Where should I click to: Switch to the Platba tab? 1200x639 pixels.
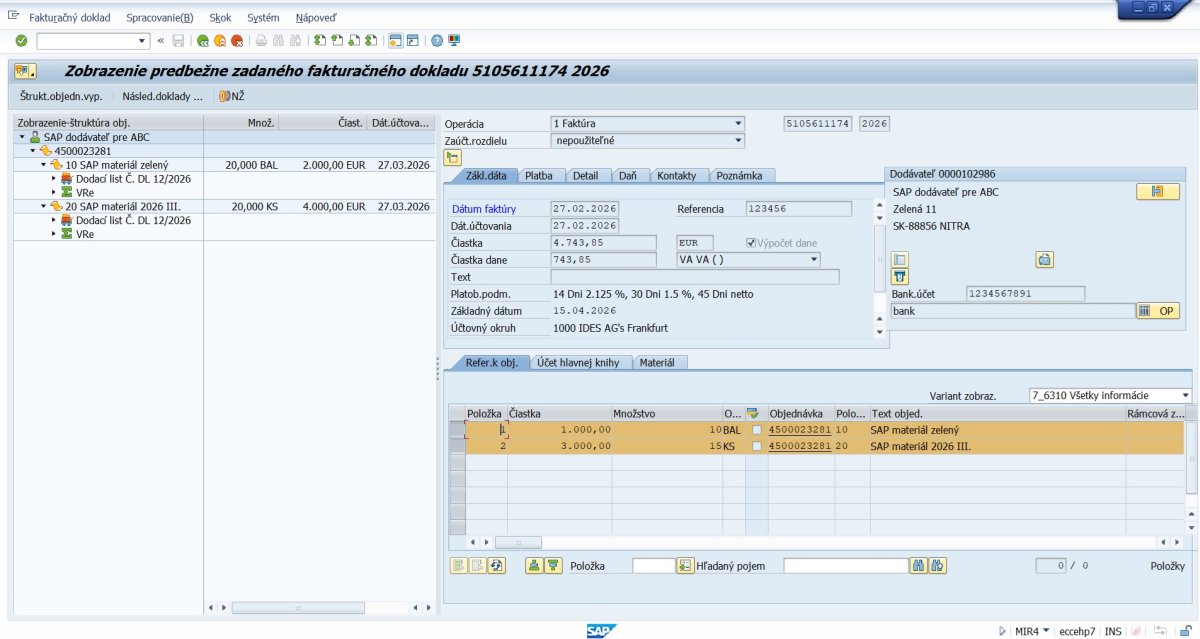(x=538, y=175)
